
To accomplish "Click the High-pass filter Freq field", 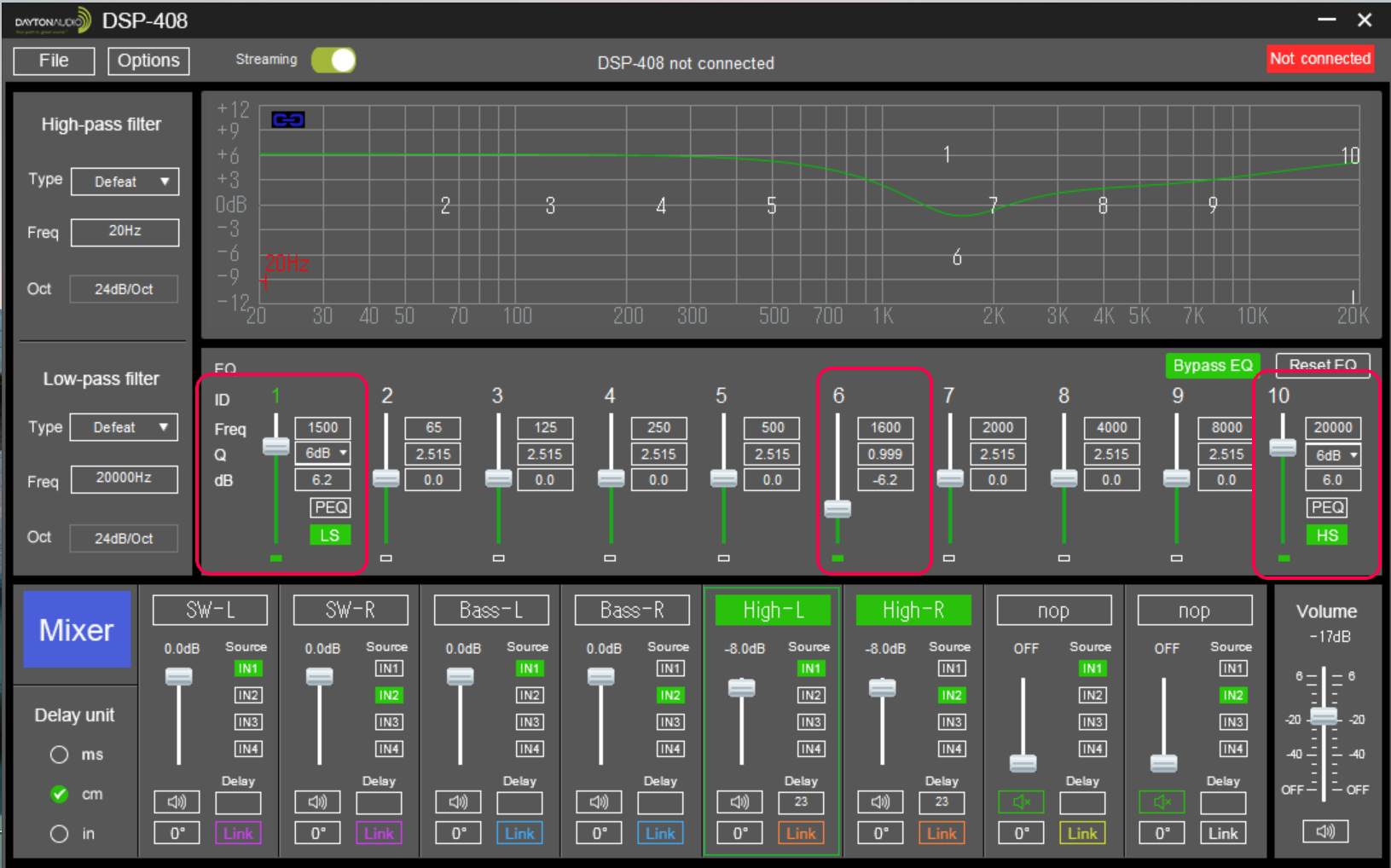I will coord(125,232).
